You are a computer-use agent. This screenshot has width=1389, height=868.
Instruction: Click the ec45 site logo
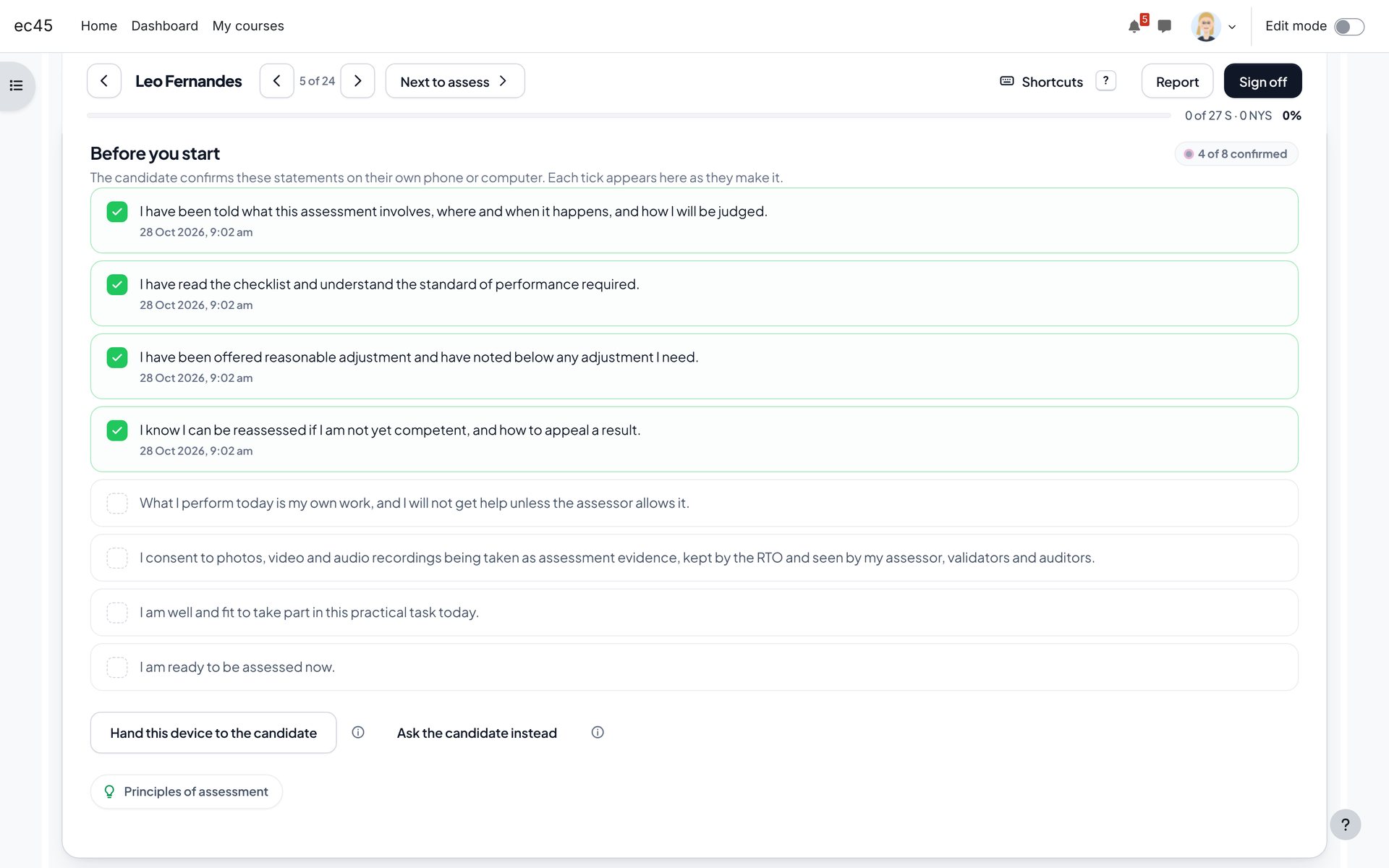pyautogui.click(x=33, y=26)
